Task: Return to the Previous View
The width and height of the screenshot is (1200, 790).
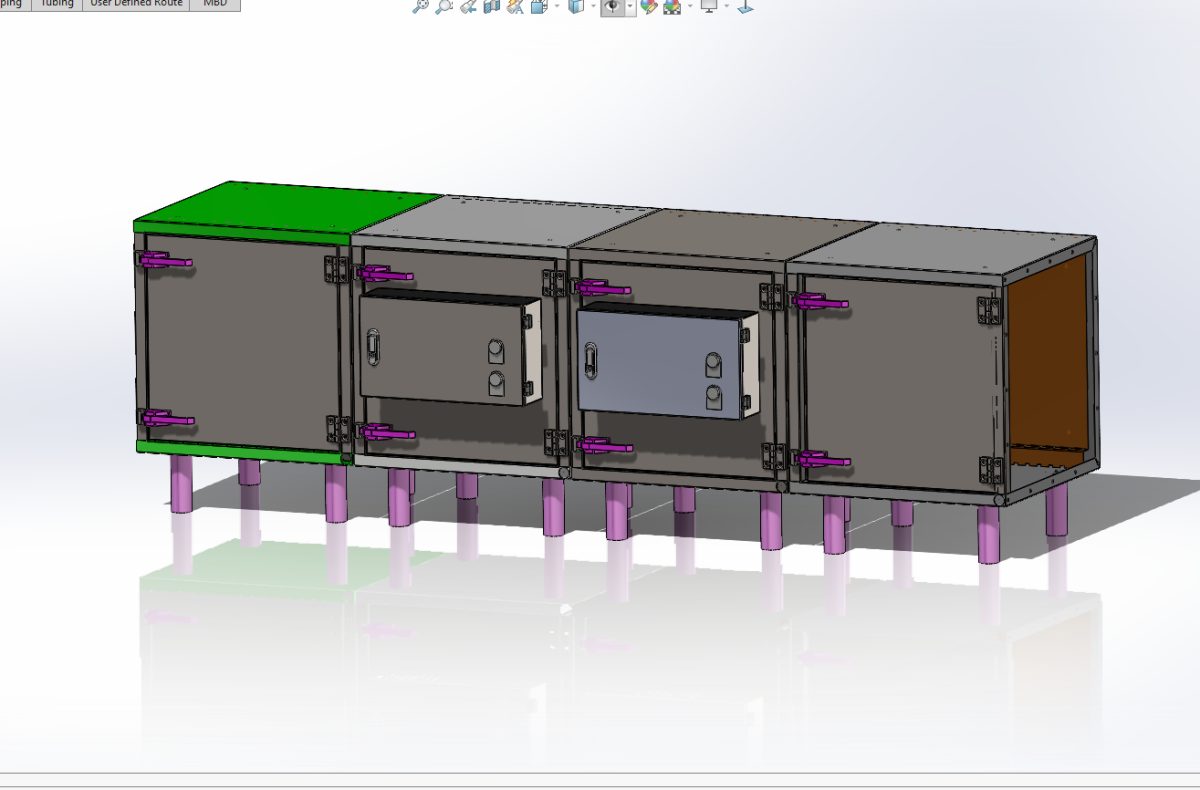Action: coord(468,6)
